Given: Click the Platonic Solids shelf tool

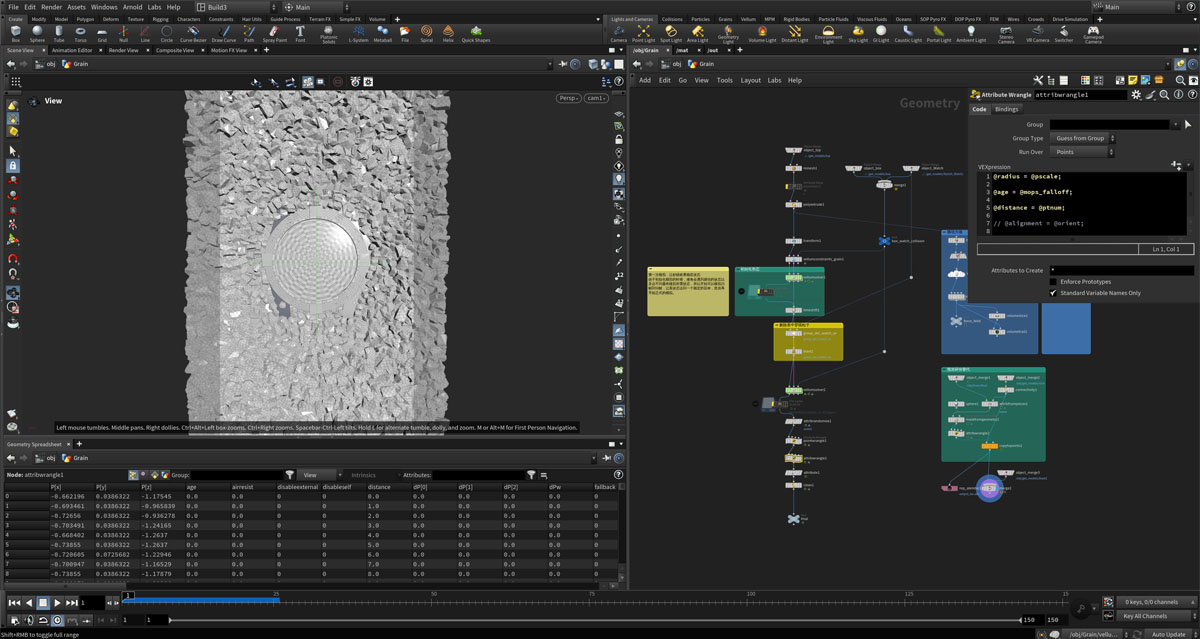Looking at the screenshot, I should pos(329,33).
